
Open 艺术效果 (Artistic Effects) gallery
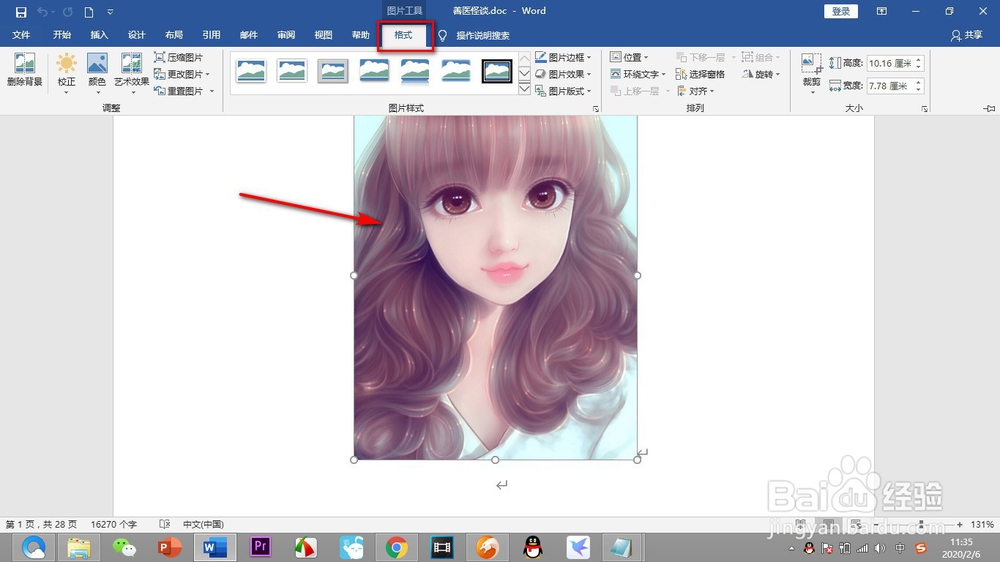coord(131,73)
